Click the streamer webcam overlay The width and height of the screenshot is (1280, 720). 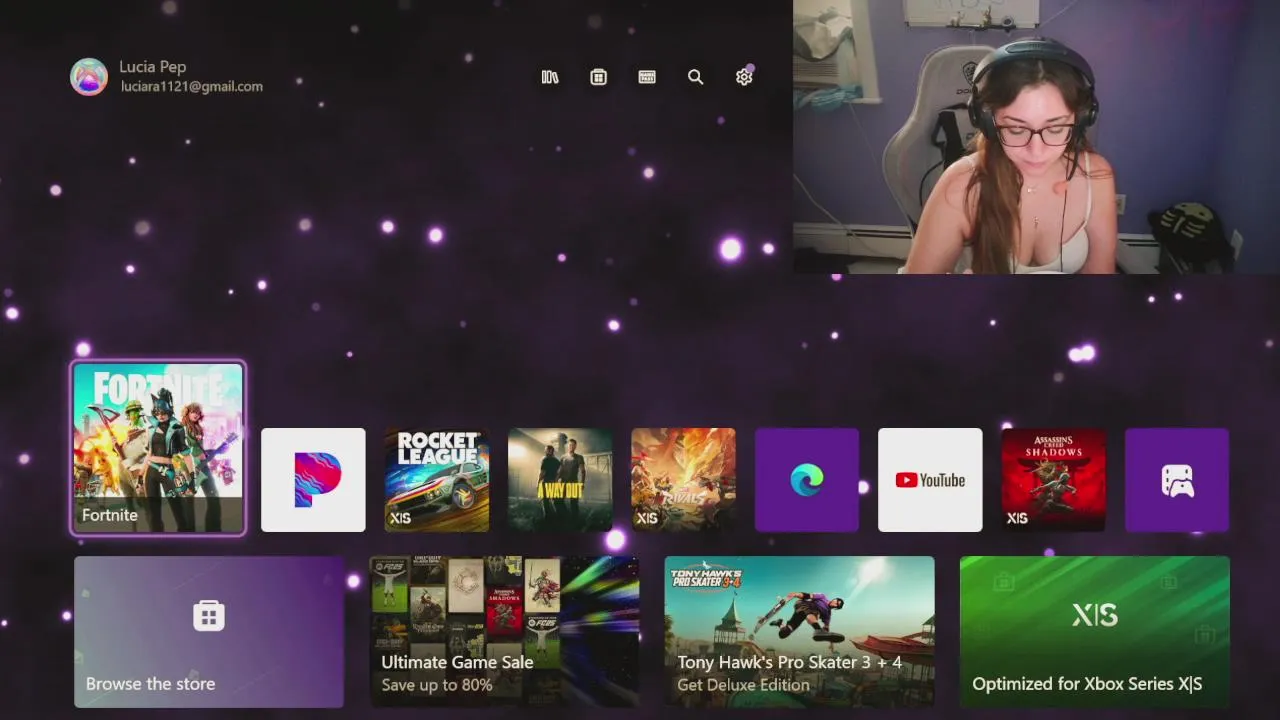coord(1036,137)
